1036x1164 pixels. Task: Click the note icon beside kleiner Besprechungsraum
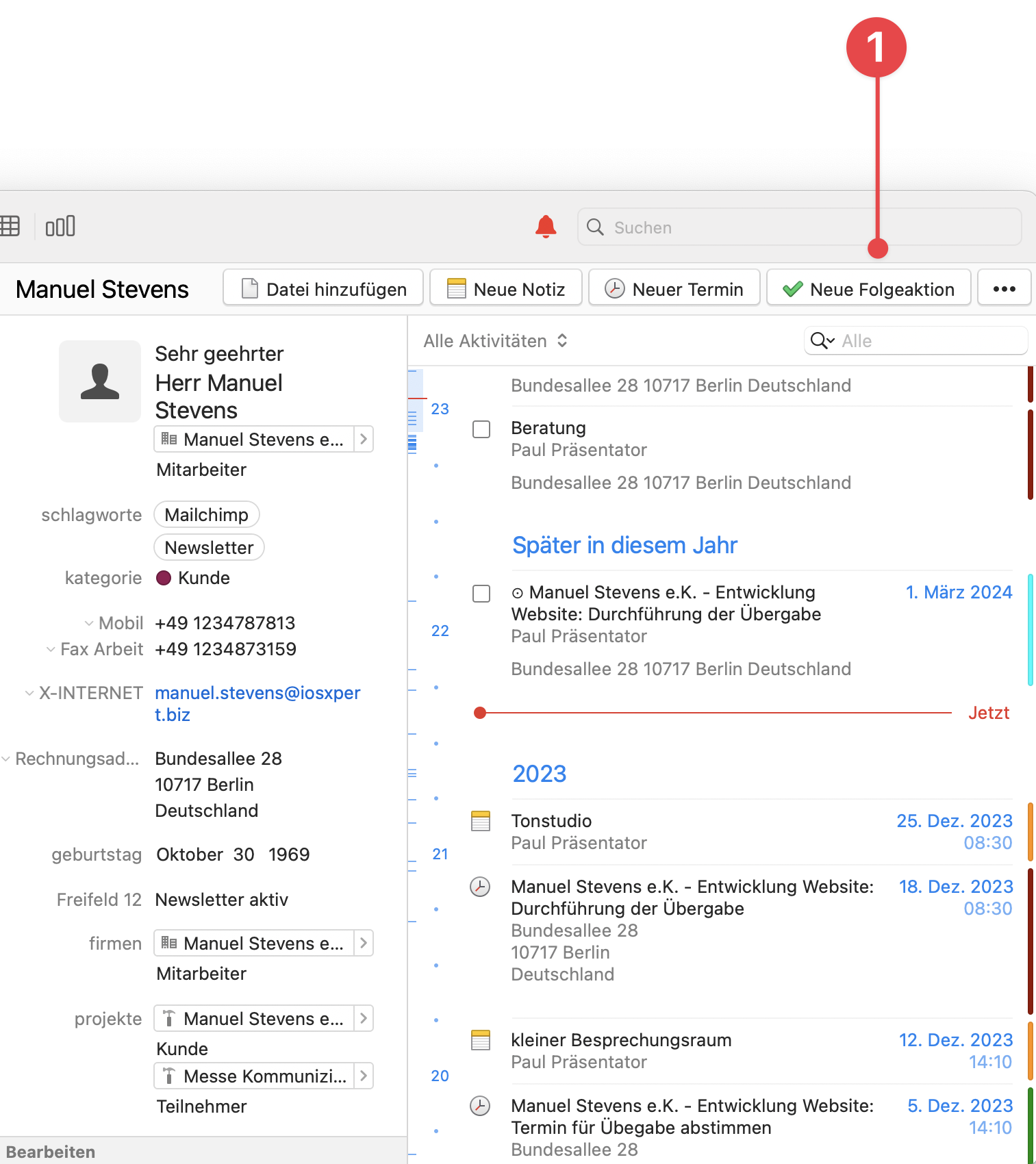(481, 1040)
